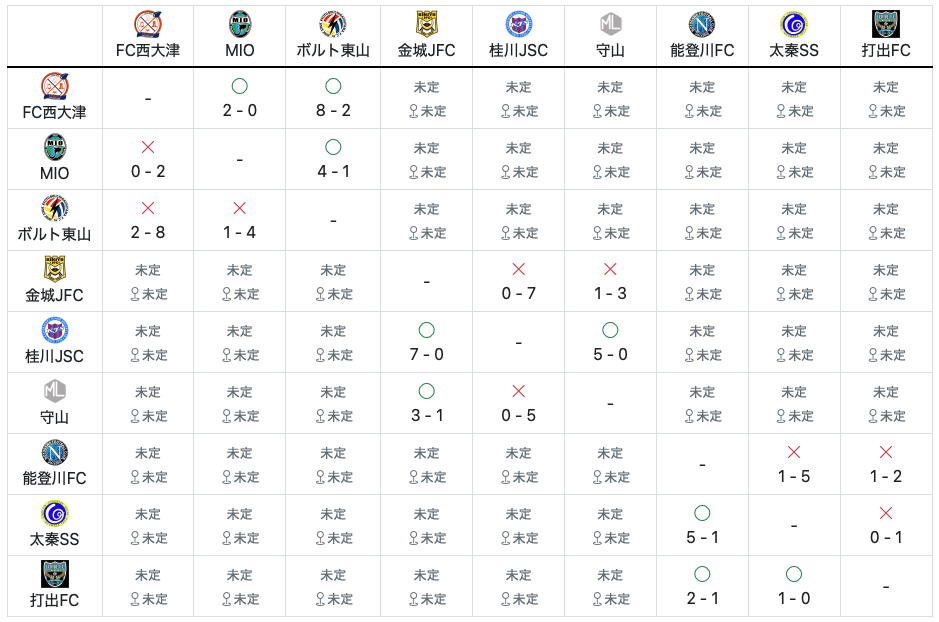The width and height of the screenshot is (939, 622).
Task: Open 桂川JSC vs 金城JFC 7 - 0 result
Action: [426, 354]
